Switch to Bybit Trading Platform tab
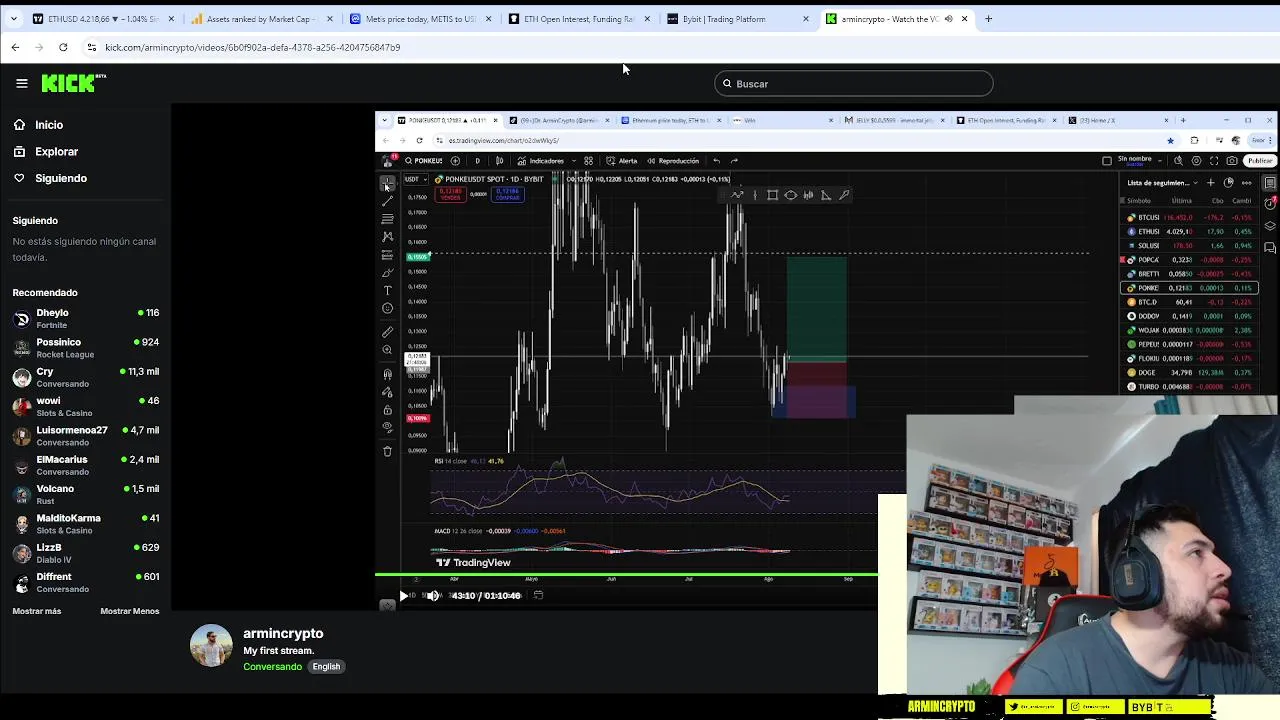The image size is (1280, 720). click(736, 19)
